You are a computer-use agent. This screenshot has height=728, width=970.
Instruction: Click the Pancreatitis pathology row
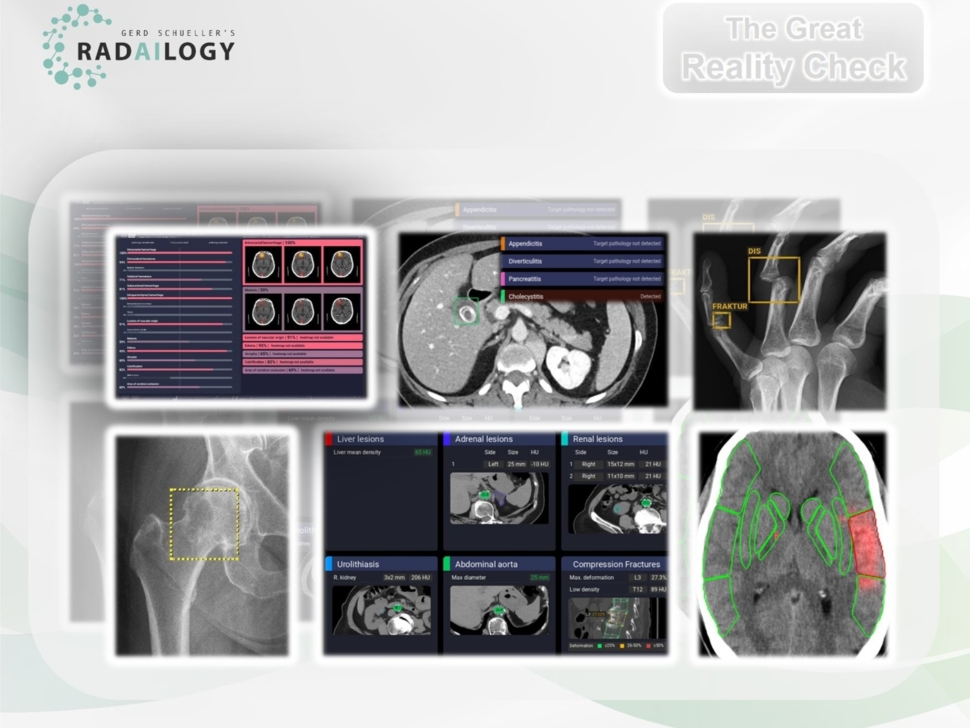(582, 279)
